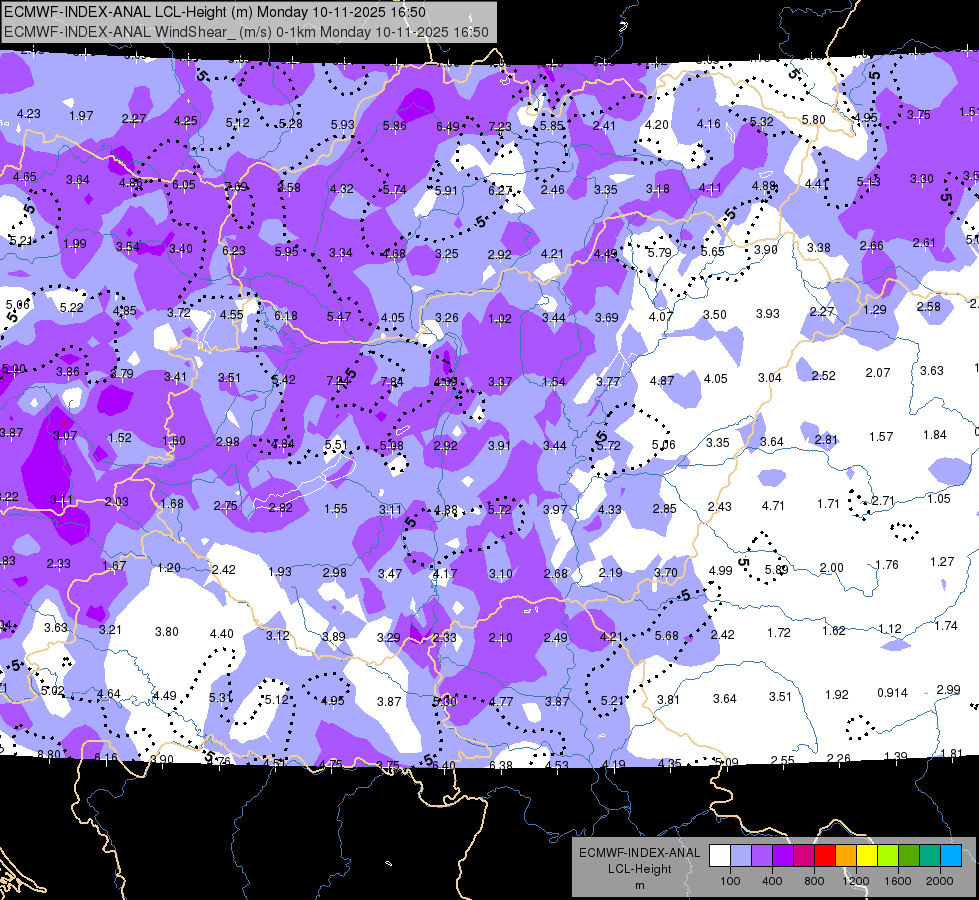This screenshot has width=979, height=900.
Task: Click the wind shear value 2.82
Action: (280, 508)
